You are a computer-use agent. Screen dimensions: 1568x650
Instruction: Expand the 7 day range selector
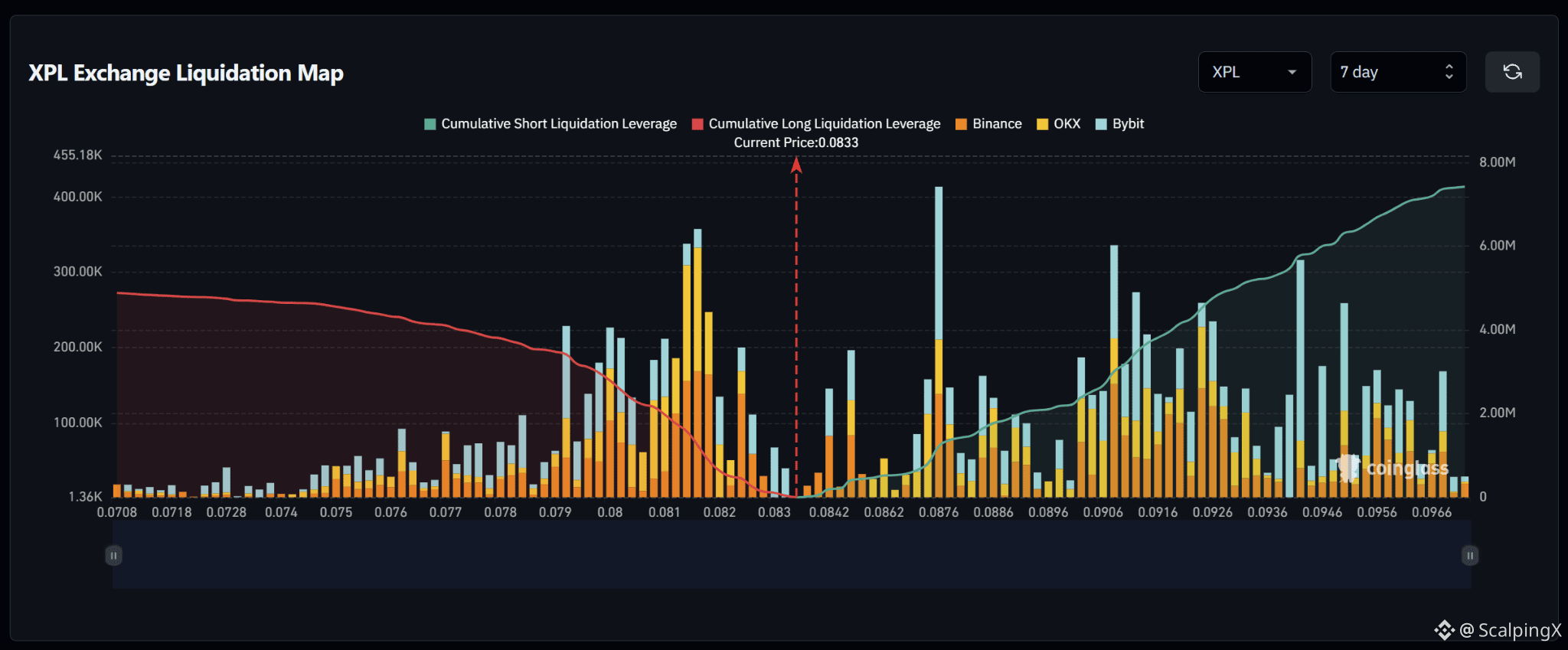(1398, 72)
